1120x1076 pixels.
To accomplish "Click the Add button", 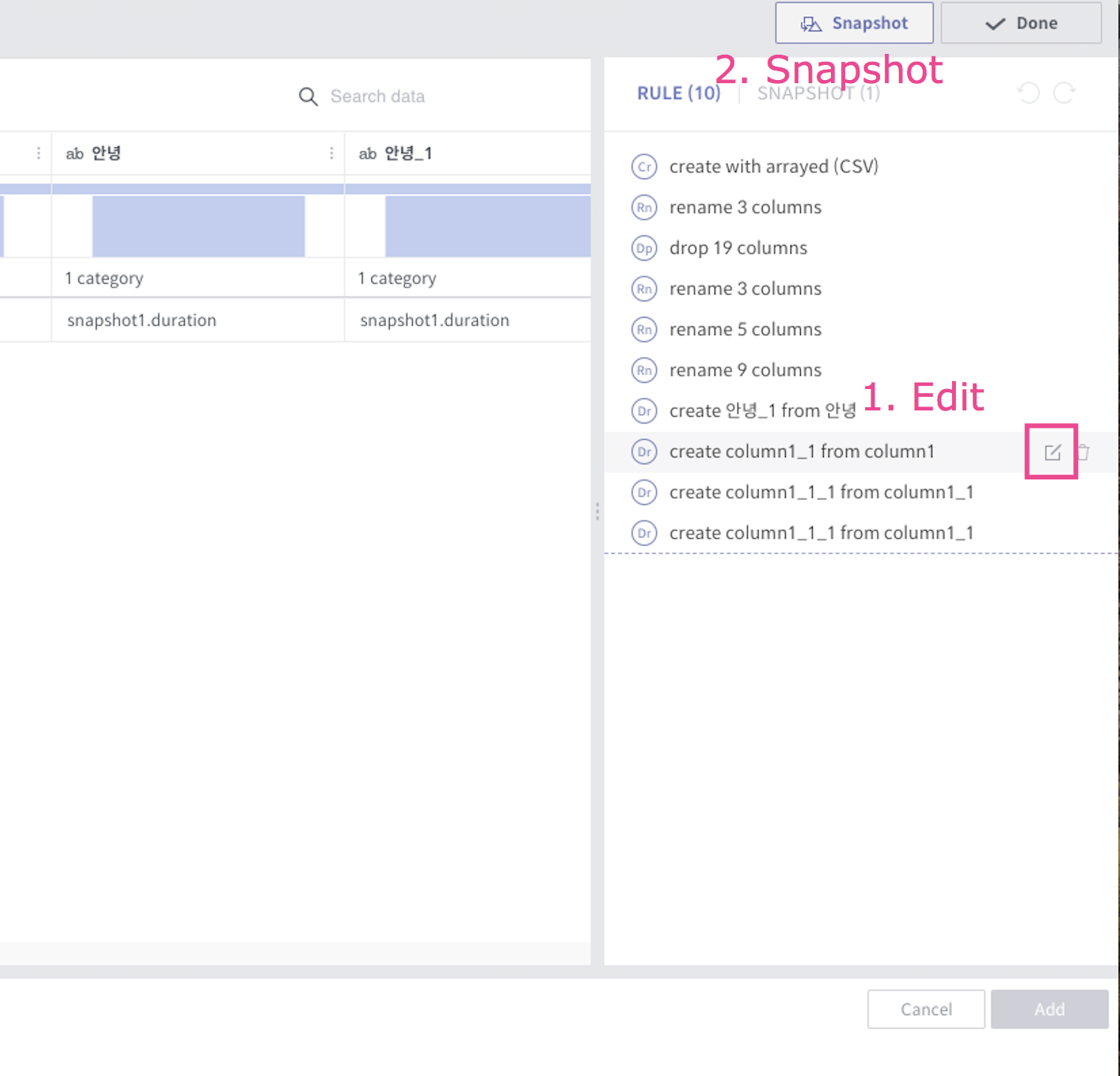I will [x=1049, y=1009].
